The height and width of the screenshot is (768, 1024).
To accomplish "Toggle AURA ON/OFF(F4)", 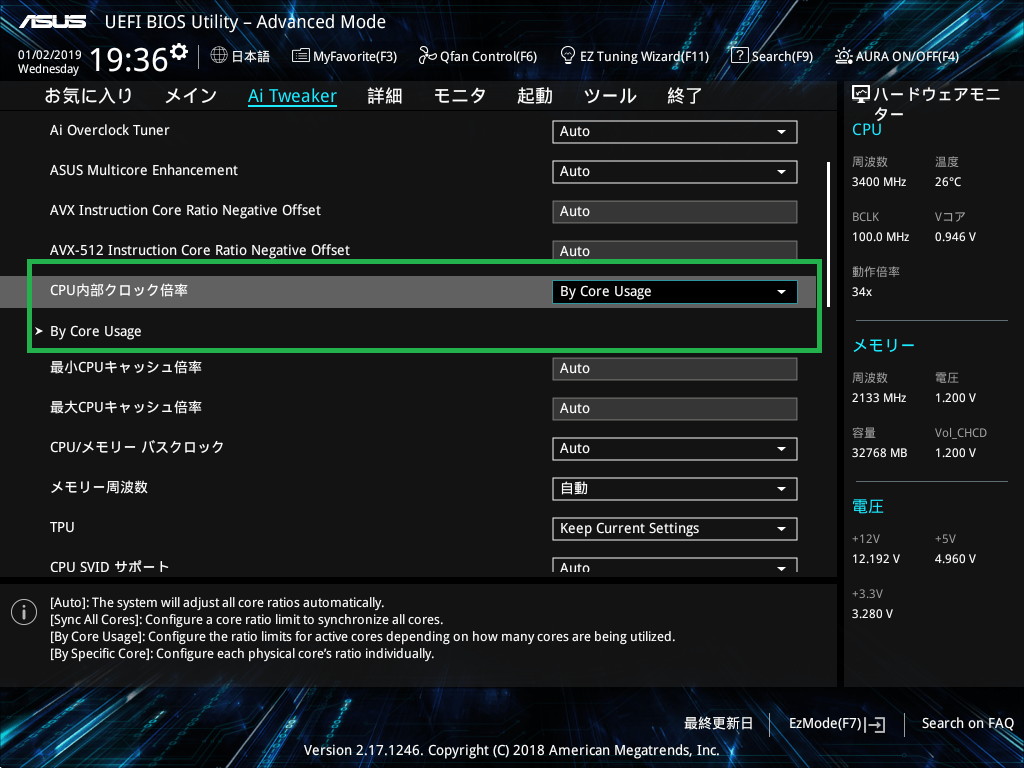I will click(897, 56).
